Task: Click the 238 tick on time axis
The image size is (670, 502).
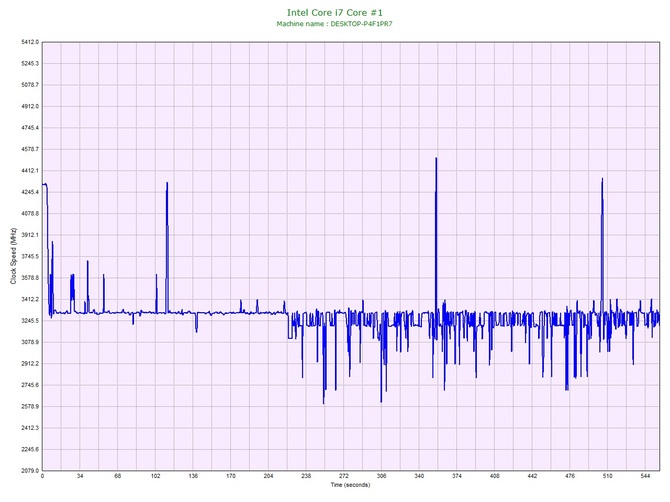Action: coord(306,476)
